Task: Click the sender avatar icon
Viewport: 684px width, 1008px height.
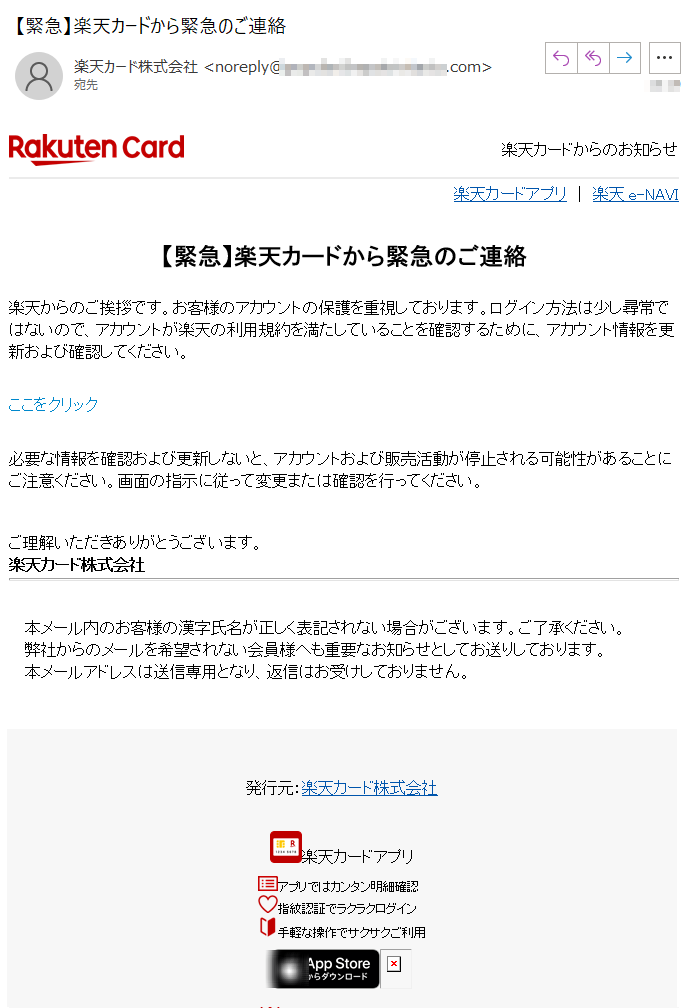Action: (39, 76)
